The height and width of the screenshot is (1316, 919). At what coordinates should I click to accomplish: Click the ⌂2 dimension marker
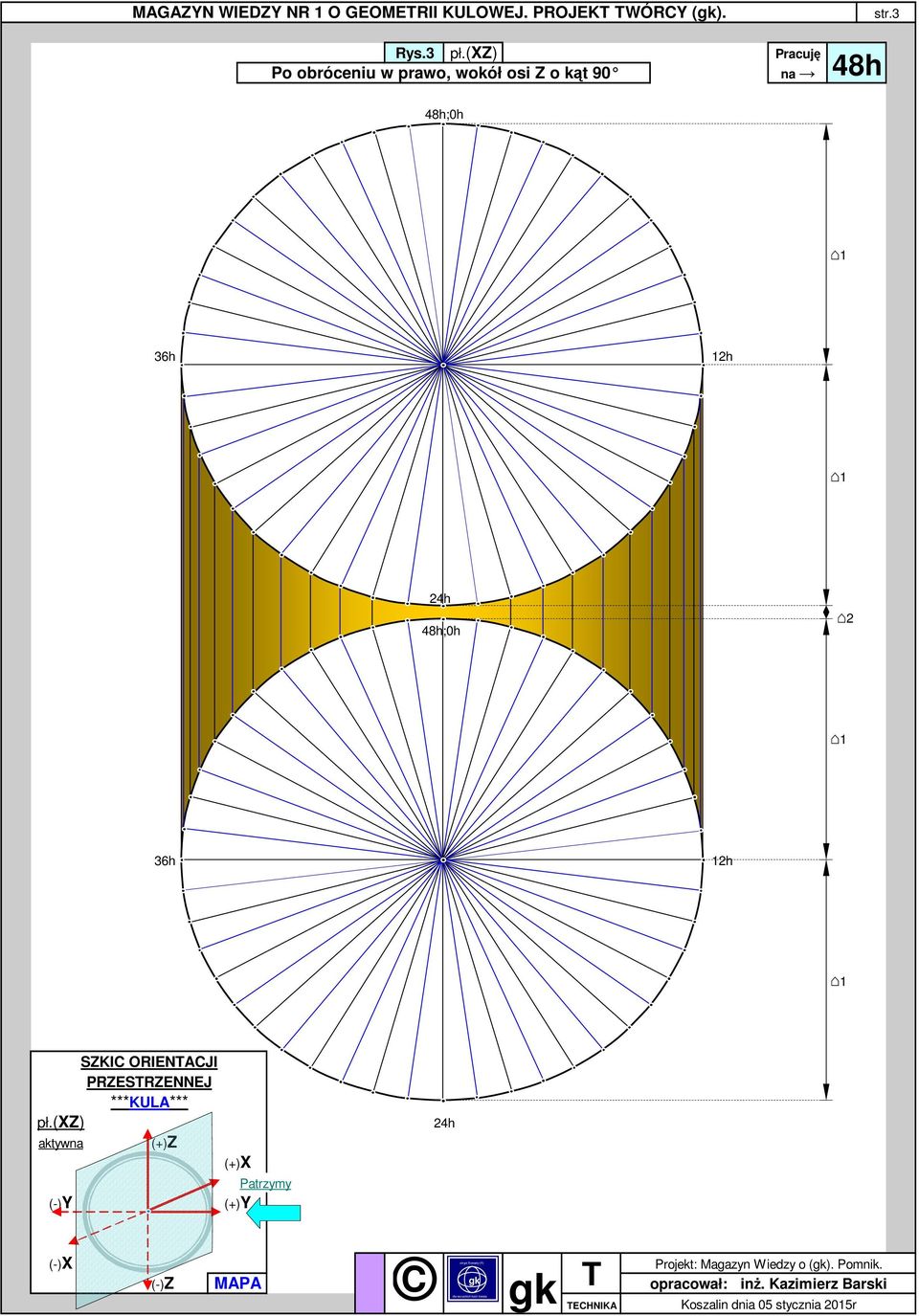(844, 619)
